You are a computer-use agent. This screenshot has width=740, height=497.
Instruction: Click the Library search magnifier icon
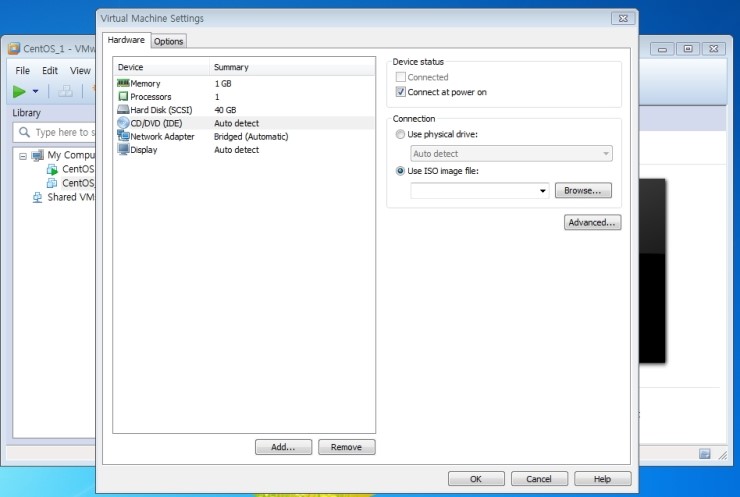pyautogui.click(x=24, y=132)
